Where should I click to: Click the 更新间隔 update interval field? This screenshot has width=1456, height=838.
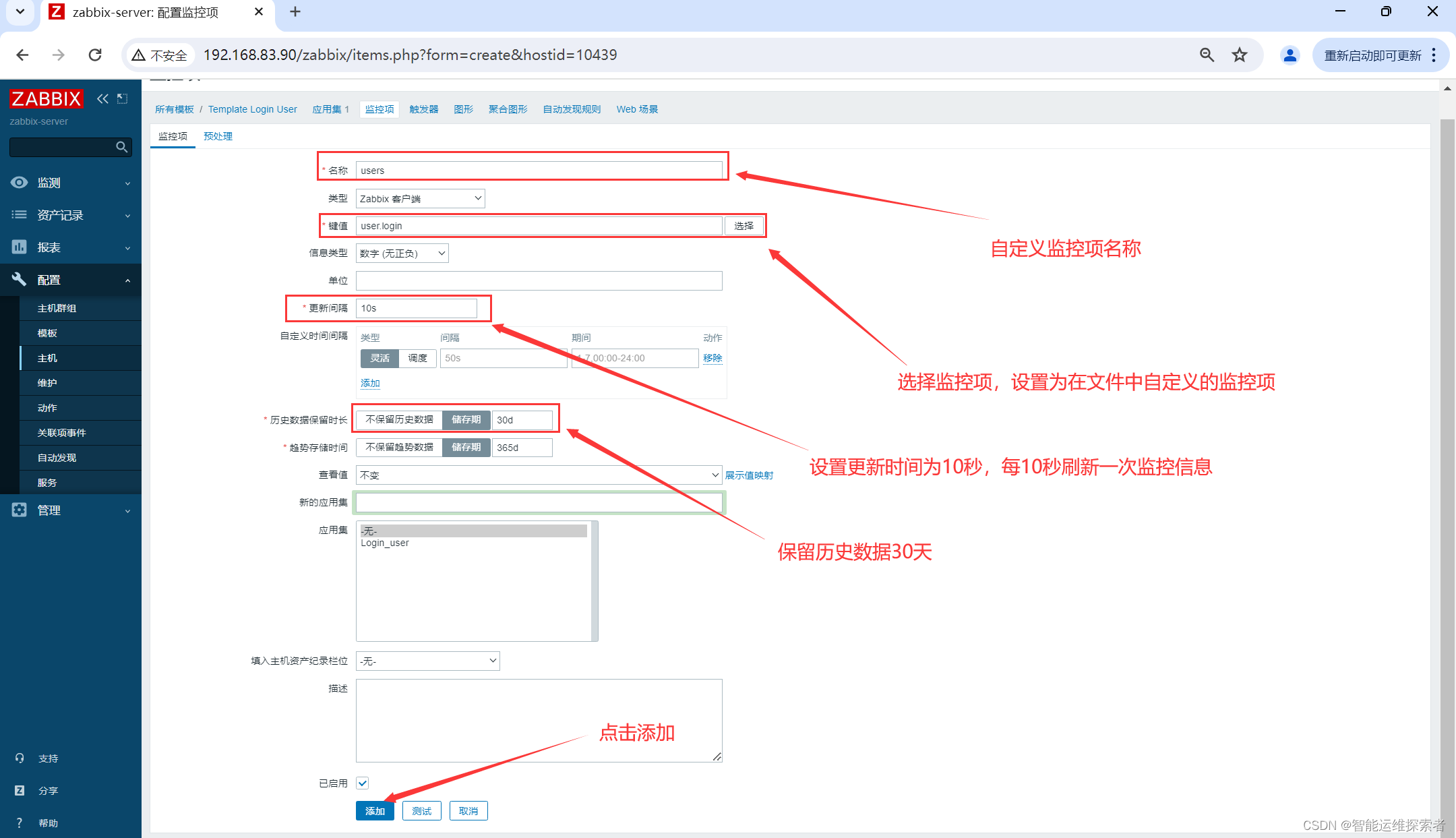pos(416,308)
